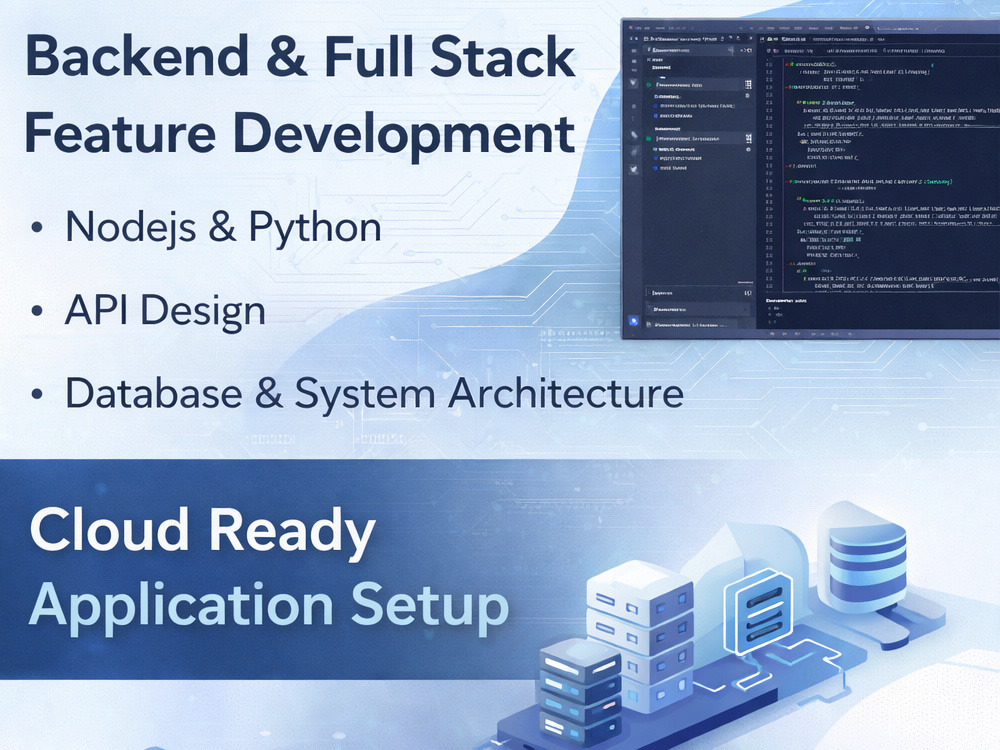Click the light-blue "Application Setup" banner text
The height and width of the screenshot is (750, 1000).
coord(268,605)
